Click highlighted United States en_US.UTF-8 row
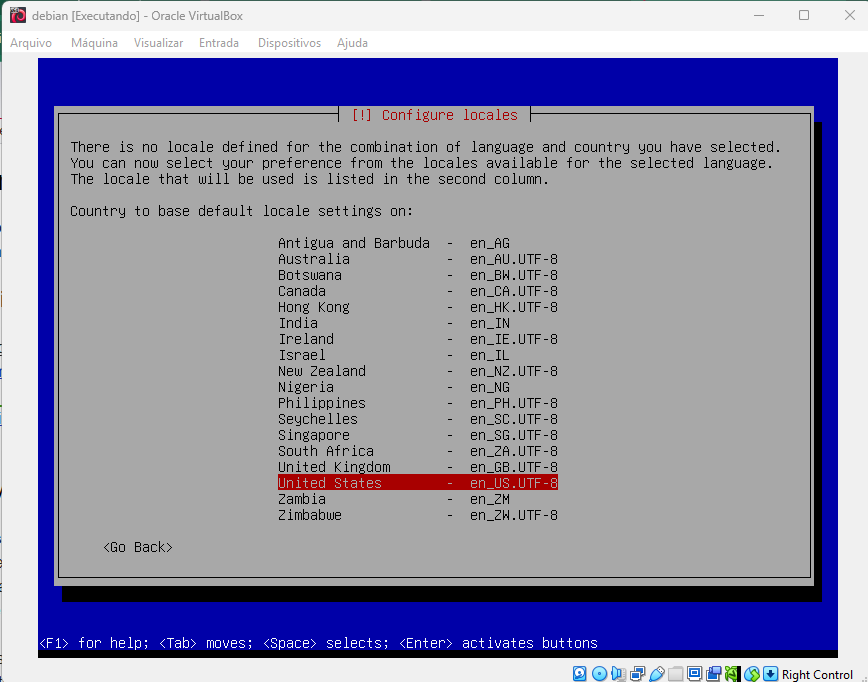 pos(417,483)
